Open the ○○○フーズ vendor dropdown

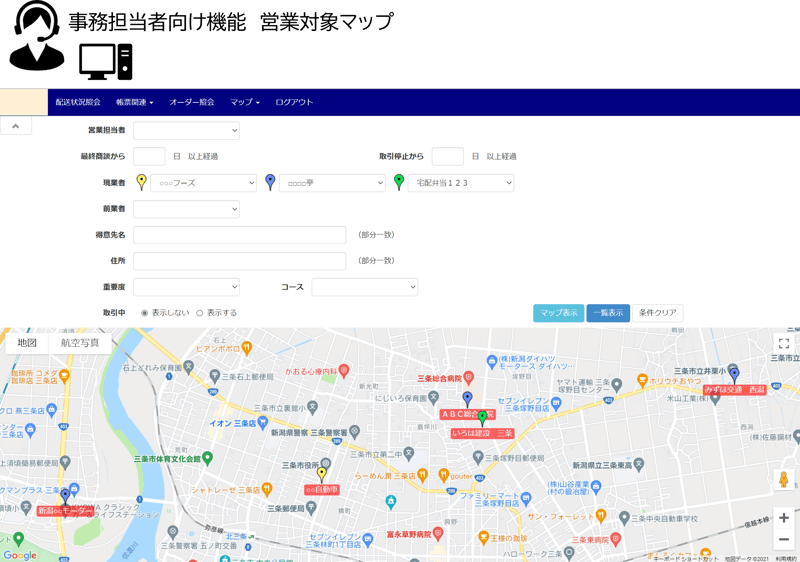(203, 183)
